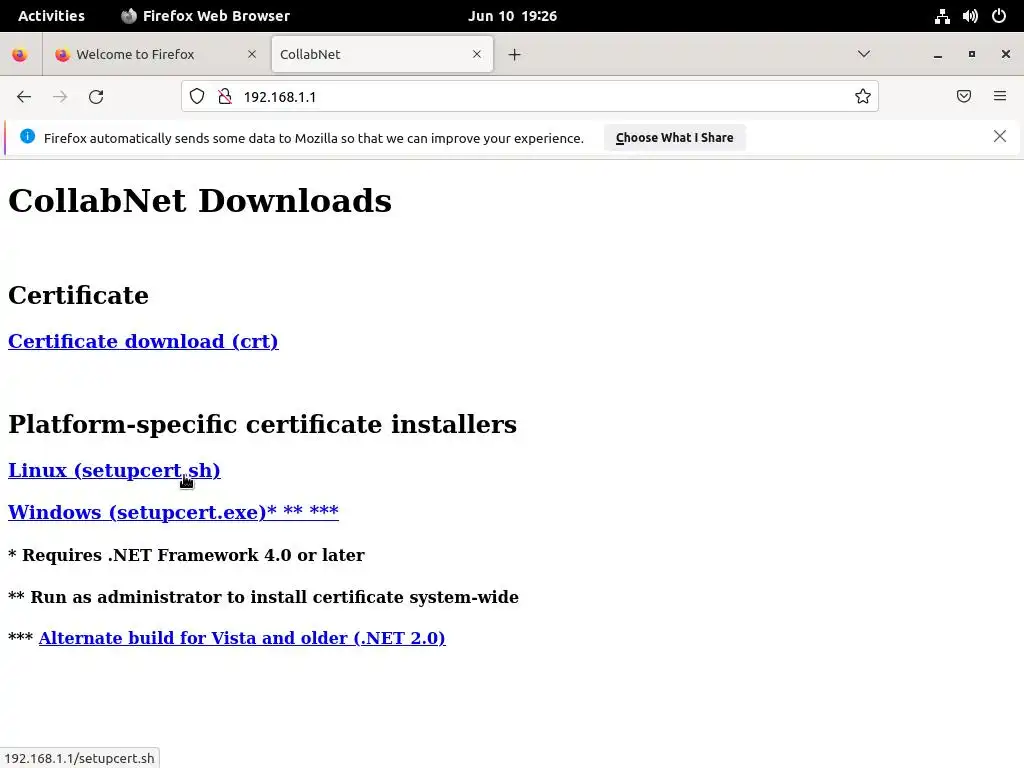
Task: Open the Activities overview
Action: 52,16
